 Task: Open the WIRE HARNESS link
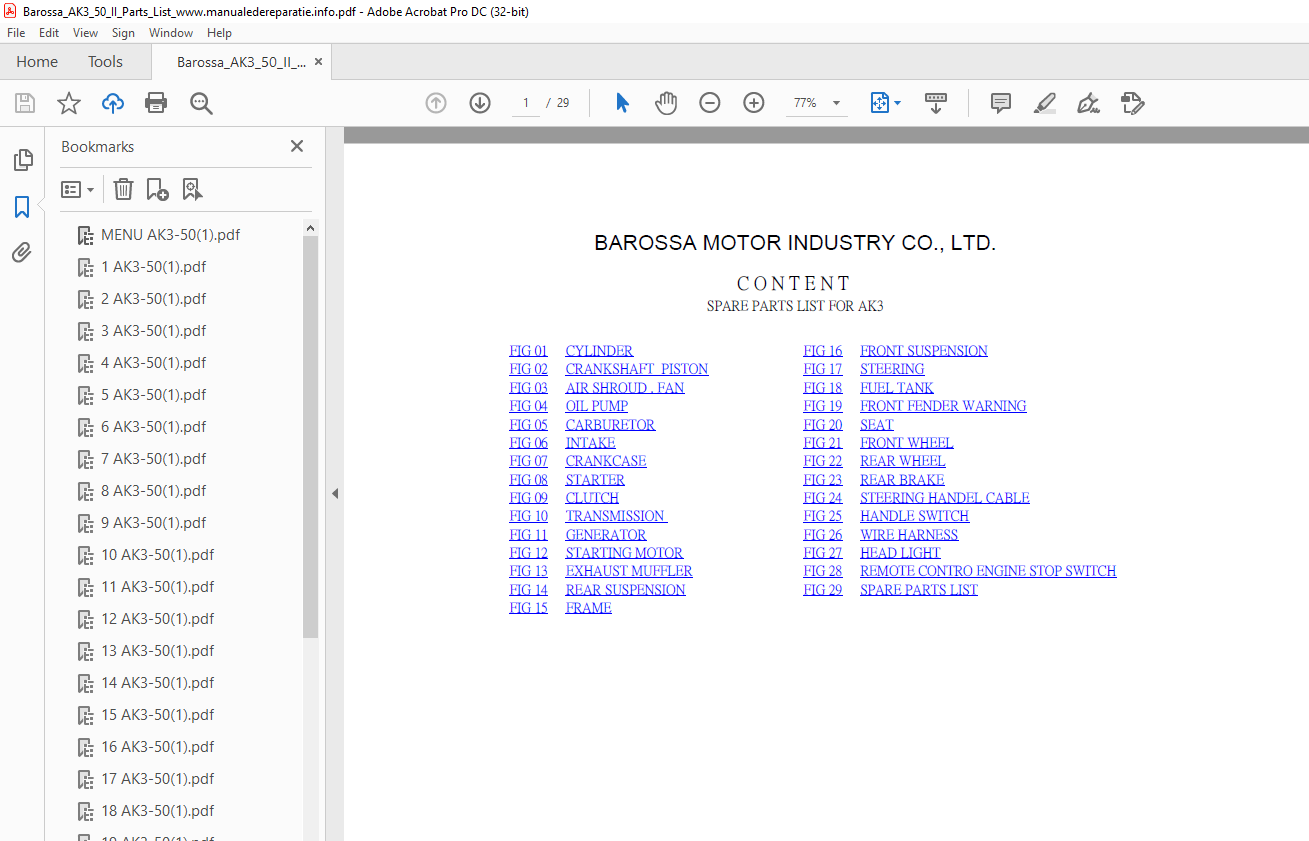click(909, 535)
